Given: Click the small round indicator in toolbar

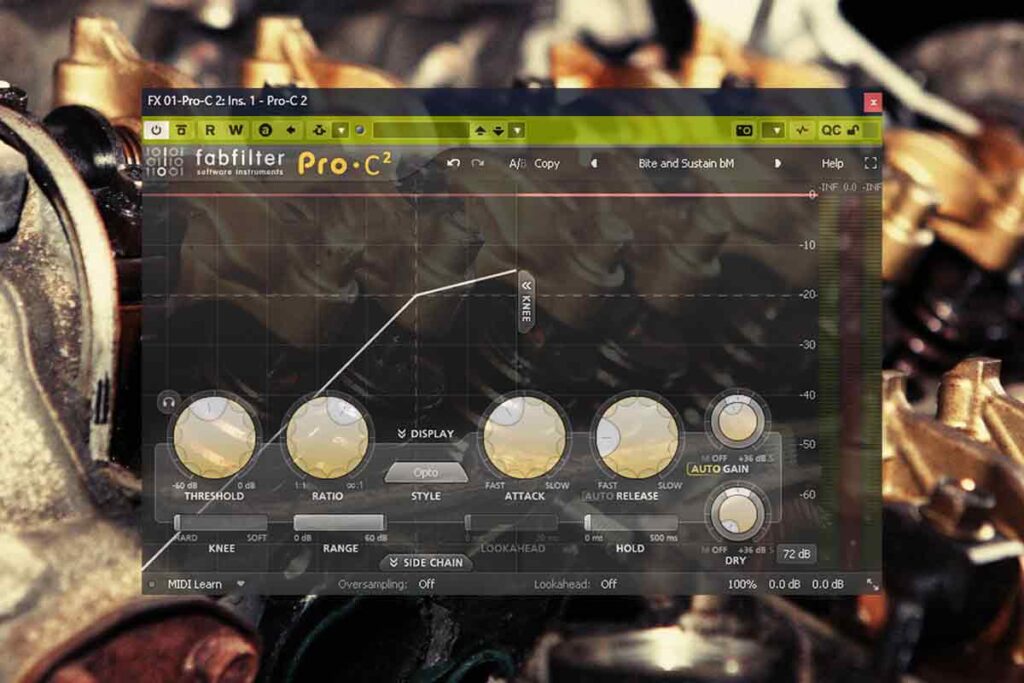Looking at the screenshot, I should (x=359, y=130).
